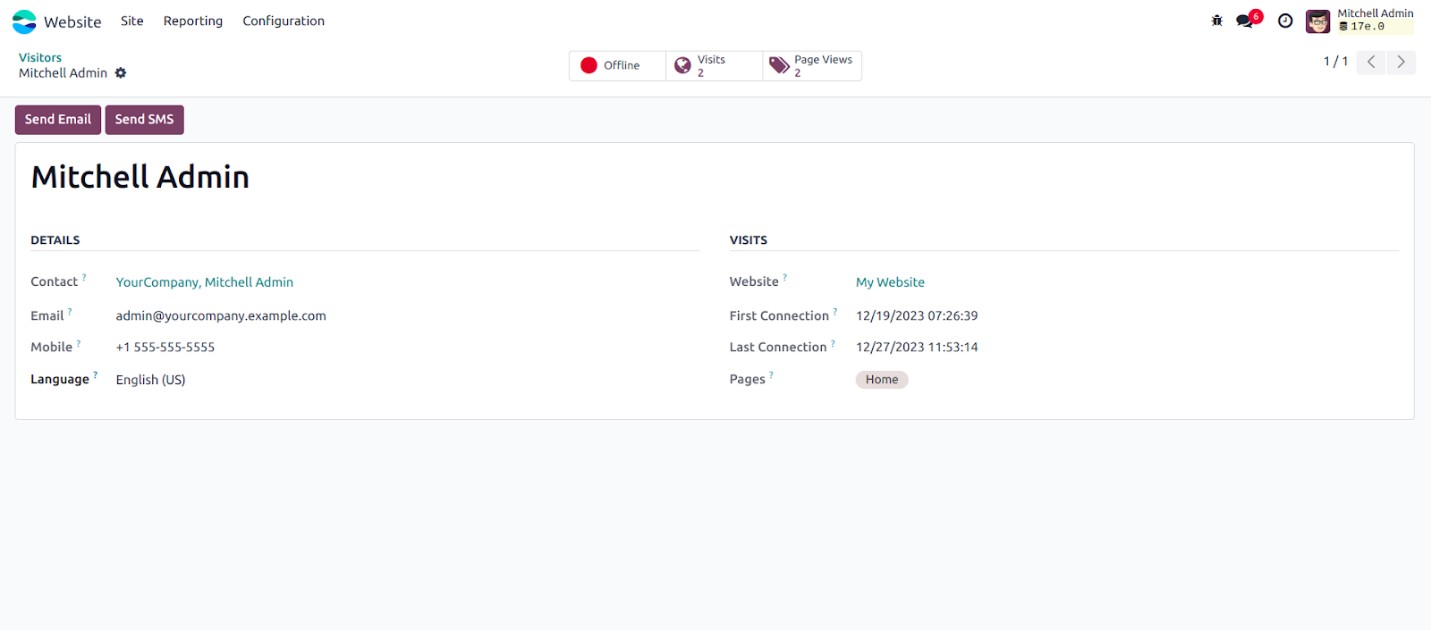Screen dimensions: 1431x630
Task: Open the Website apps icon in top-left
Action: pos(22,20)
